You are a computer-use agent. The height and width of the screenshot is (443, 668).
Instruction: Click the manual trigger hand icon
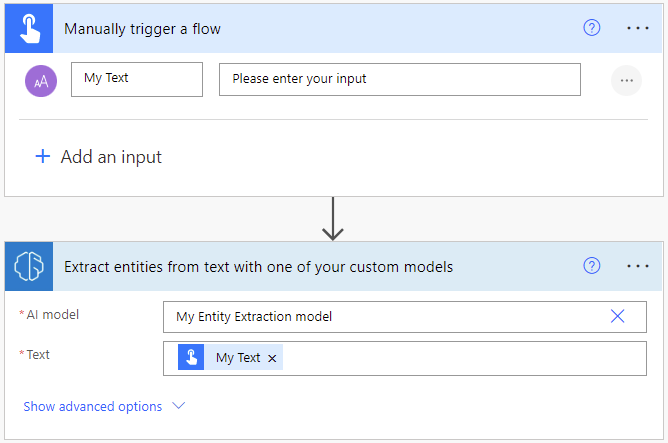(x=30, y=28)
